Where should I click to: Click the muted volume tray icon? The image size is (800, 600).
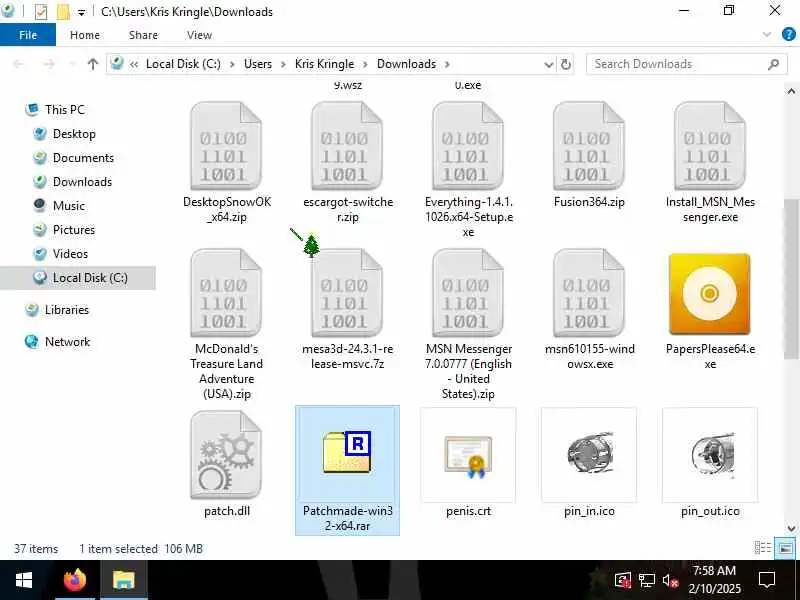pos(669,580)
